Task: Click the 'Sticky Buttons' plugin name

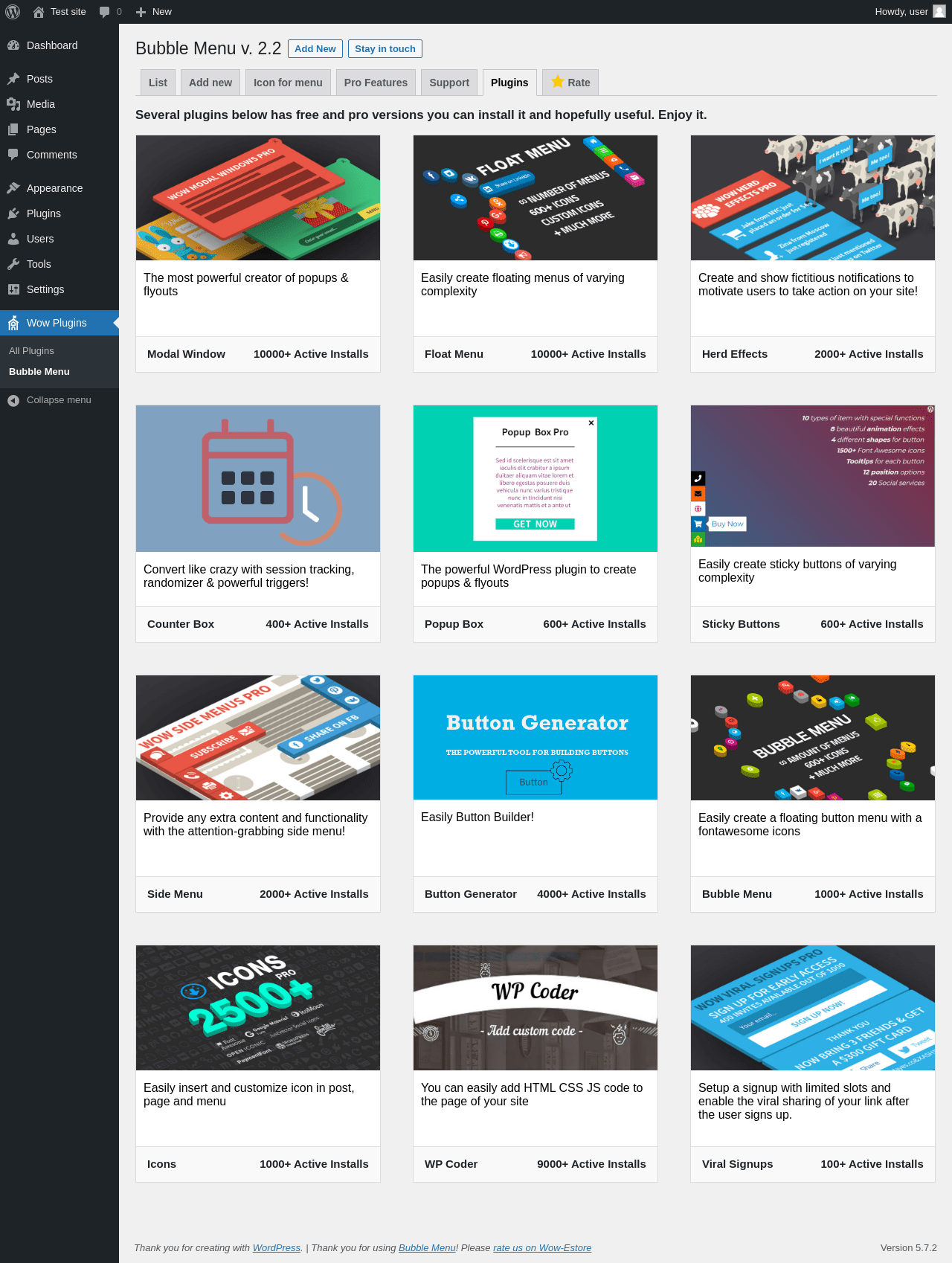Action: [741, 624]
